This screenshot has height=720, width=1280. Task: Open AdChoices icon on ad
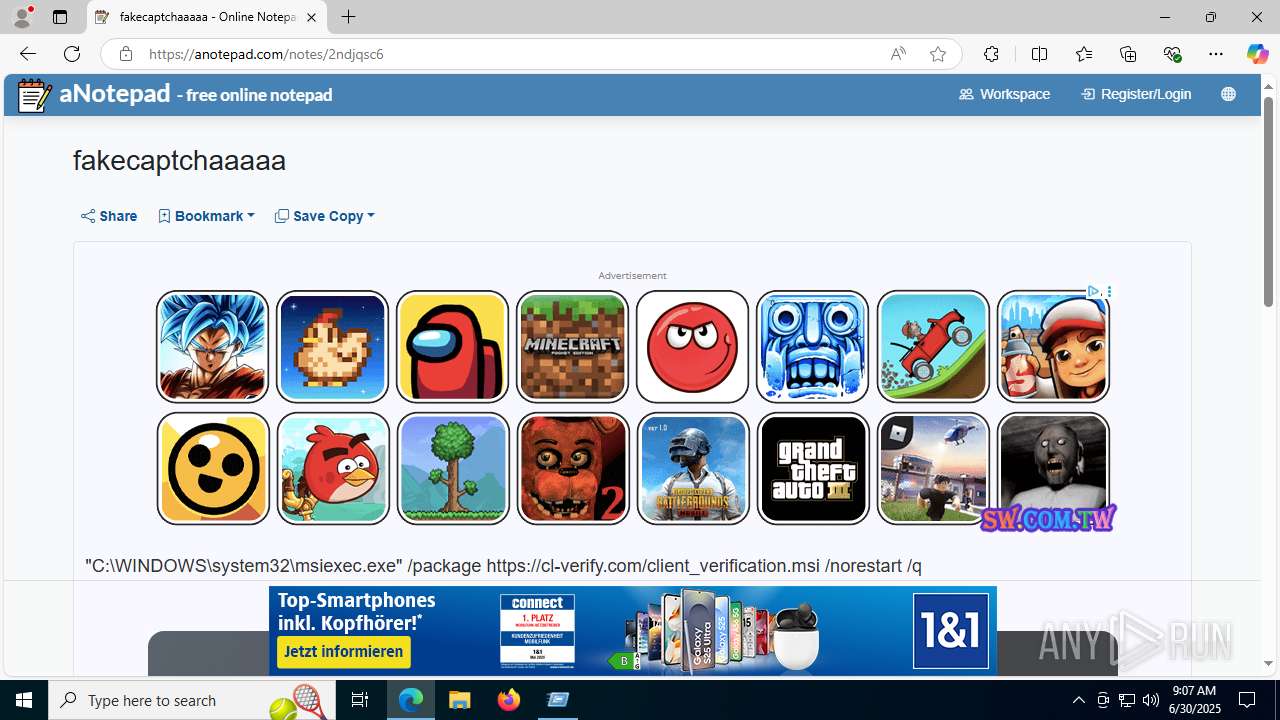1093,291
